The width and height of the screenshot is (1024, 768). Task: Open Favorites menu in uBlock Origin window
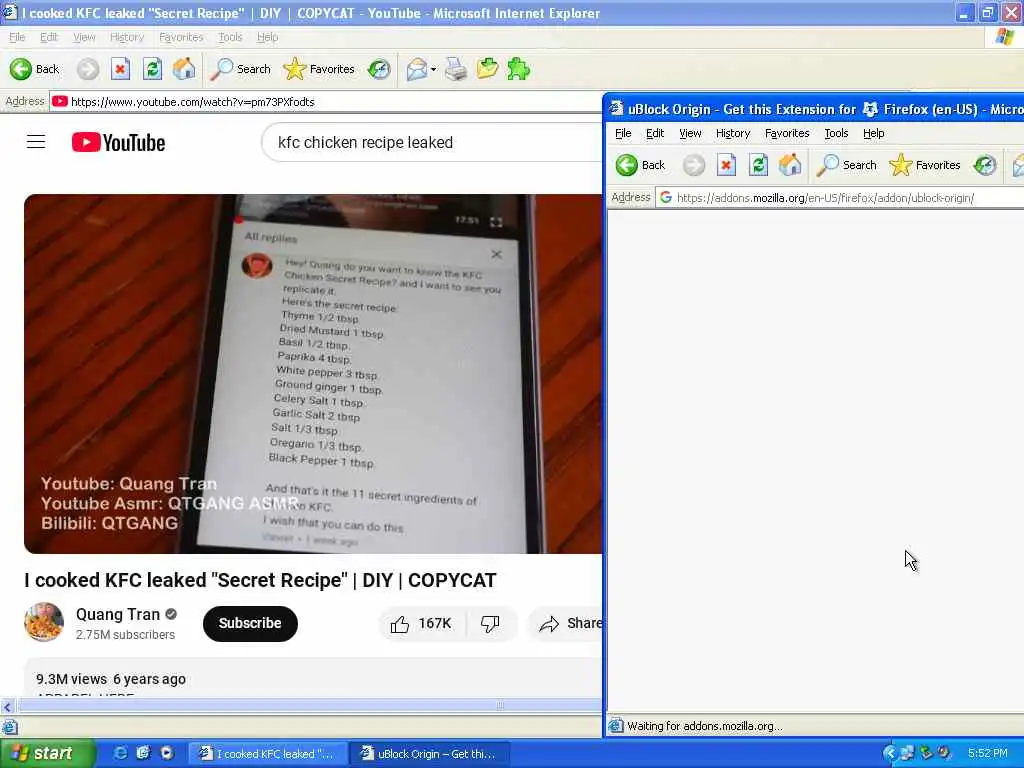pyautogui.click(x=787, y=133)
